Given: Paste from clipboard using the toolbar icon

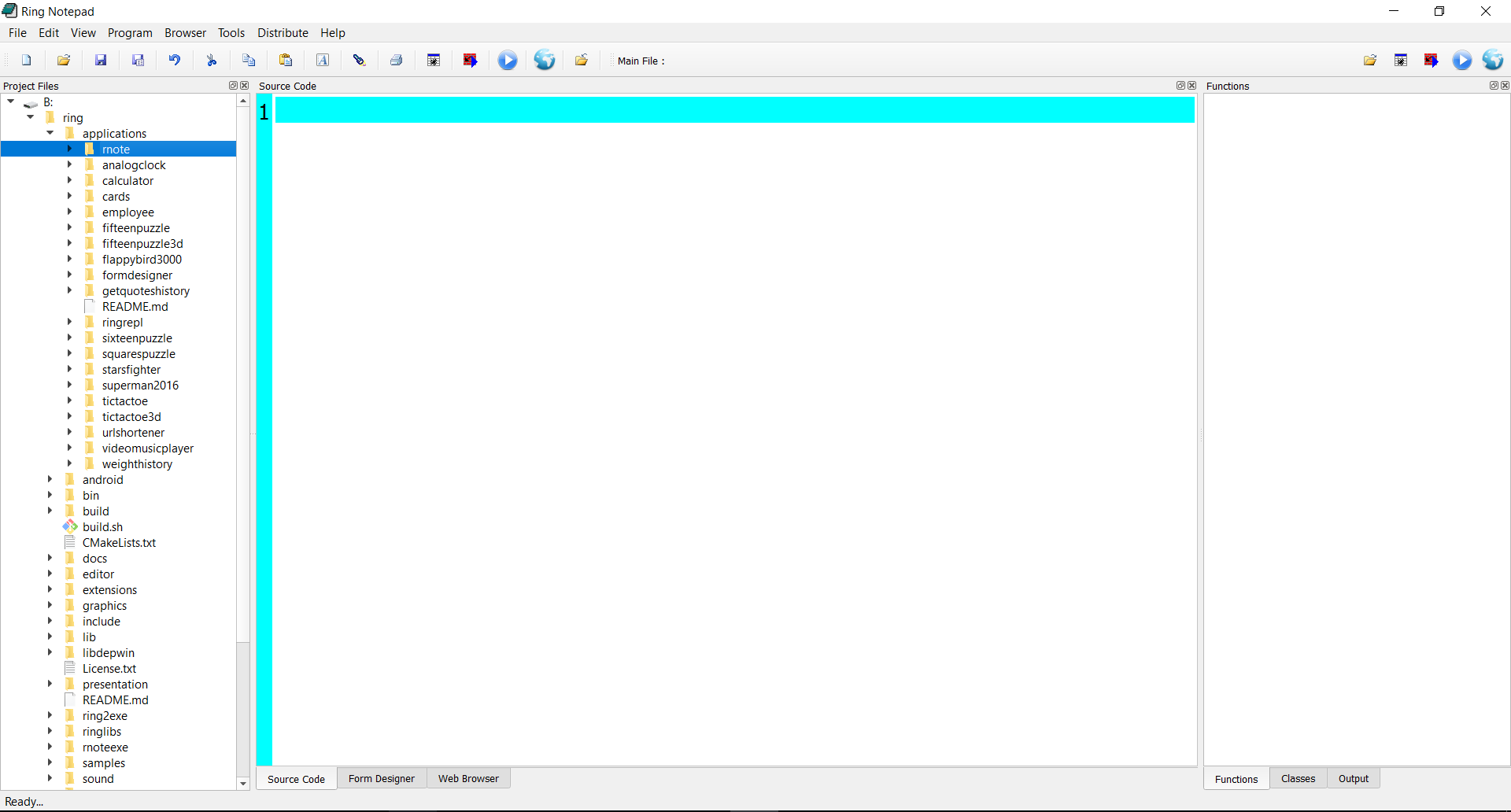Looking at the screenshot, I should [x=286, y=61].
